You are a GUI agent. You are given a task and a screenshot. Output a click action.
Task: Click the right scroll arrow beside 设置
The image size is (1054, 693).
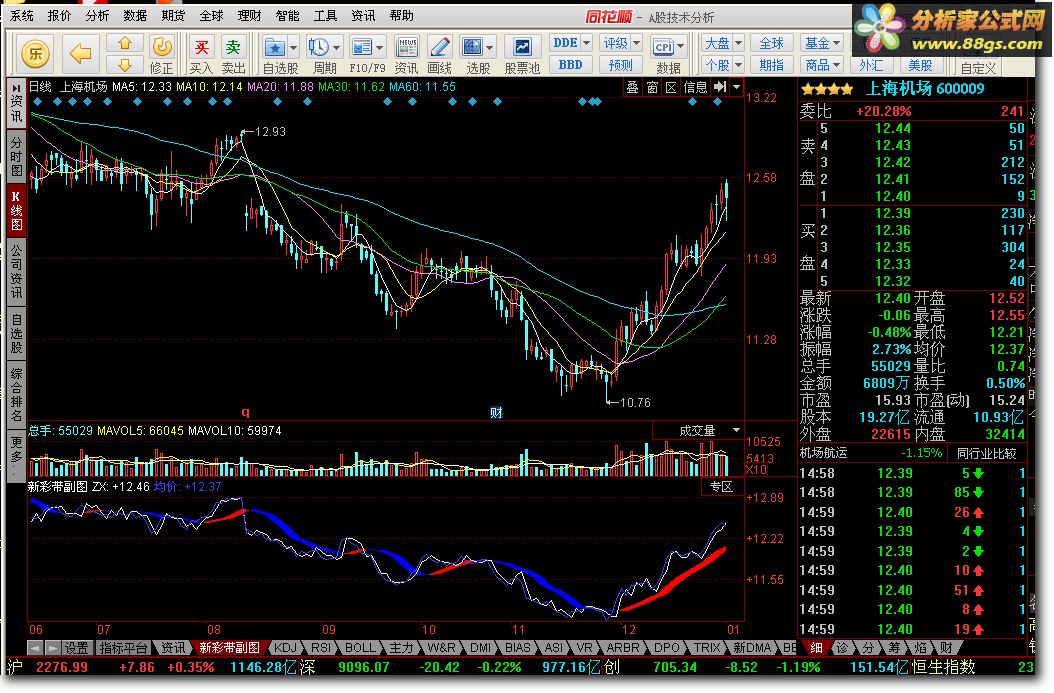(52, 648)
